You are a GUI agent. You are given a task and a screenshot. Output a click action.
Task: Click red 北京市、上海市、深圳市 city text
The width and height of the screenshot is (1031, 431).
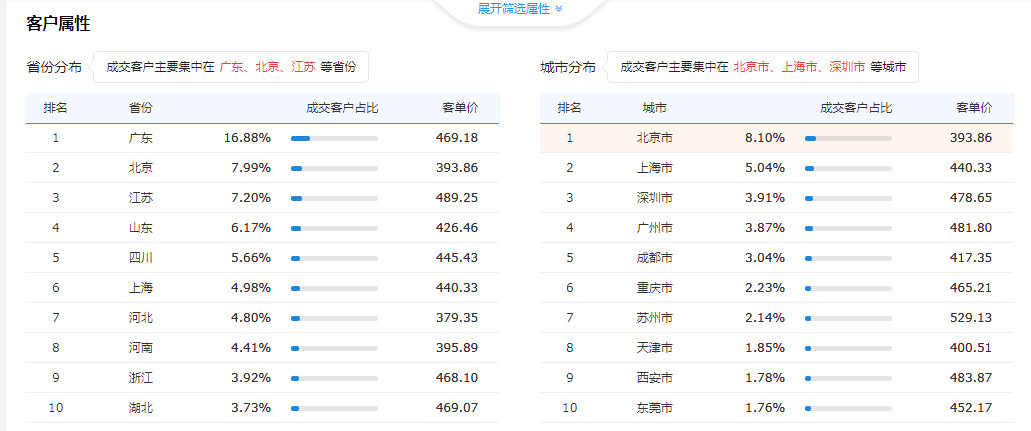[x=799, y=67]
